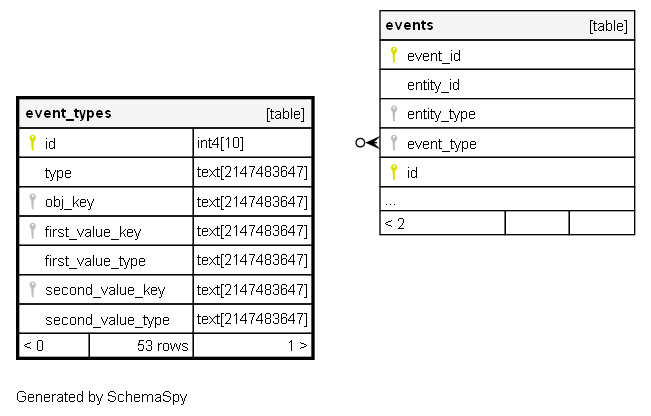The width and height of the screenshot is (651, 416).
Task: Click the '1 >' children count in event_types
Action: pos(297,346)
